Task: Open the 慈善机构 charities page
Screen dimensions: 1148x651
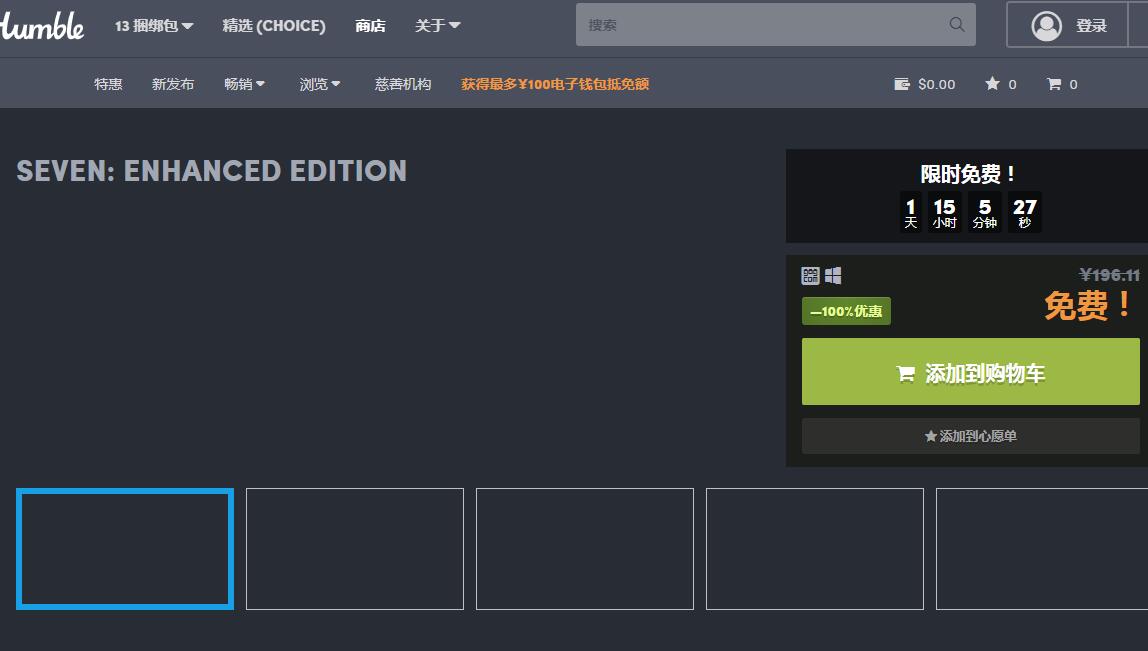Action: coord(403,84)
